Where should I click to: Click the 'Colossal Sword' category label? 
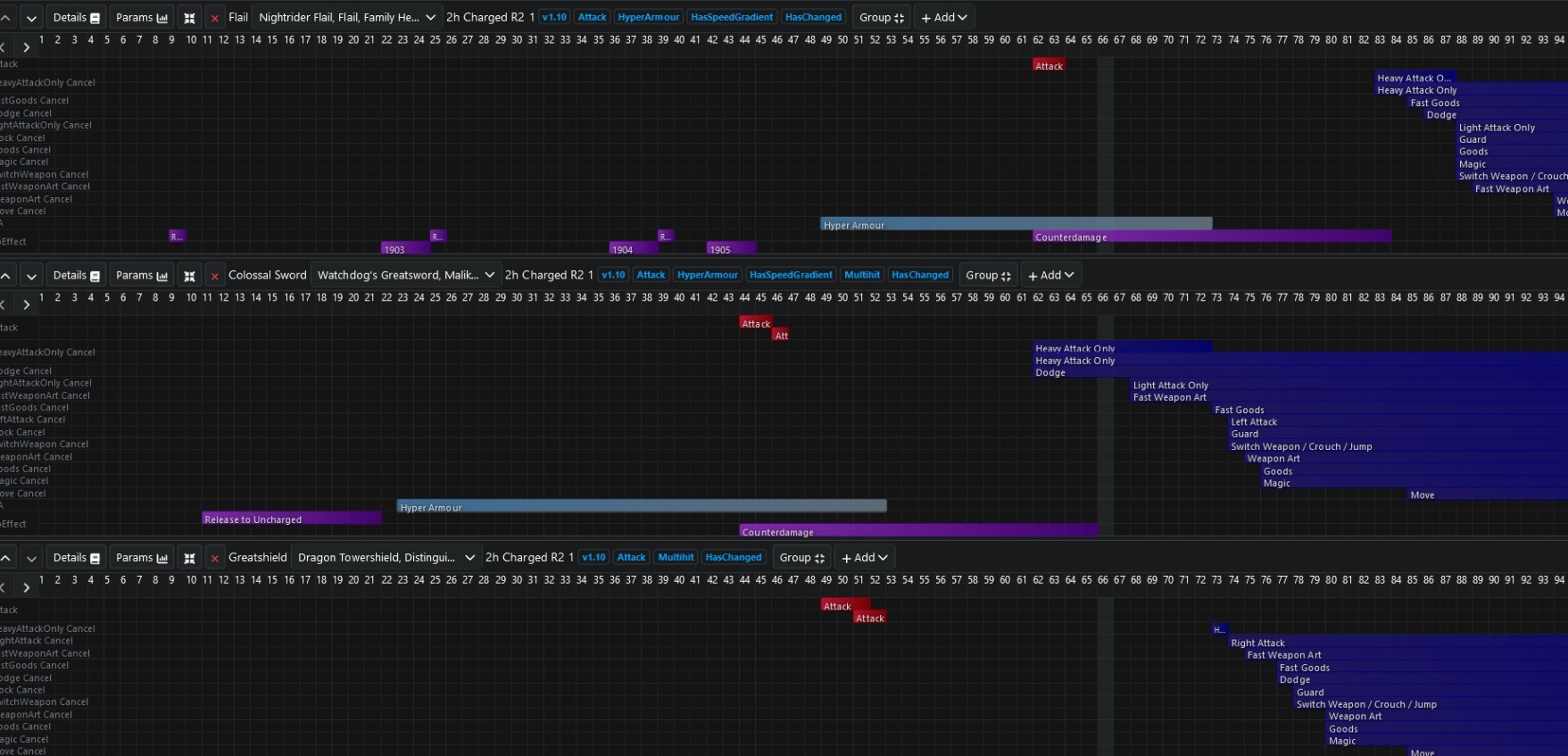(x=267, y=275)
